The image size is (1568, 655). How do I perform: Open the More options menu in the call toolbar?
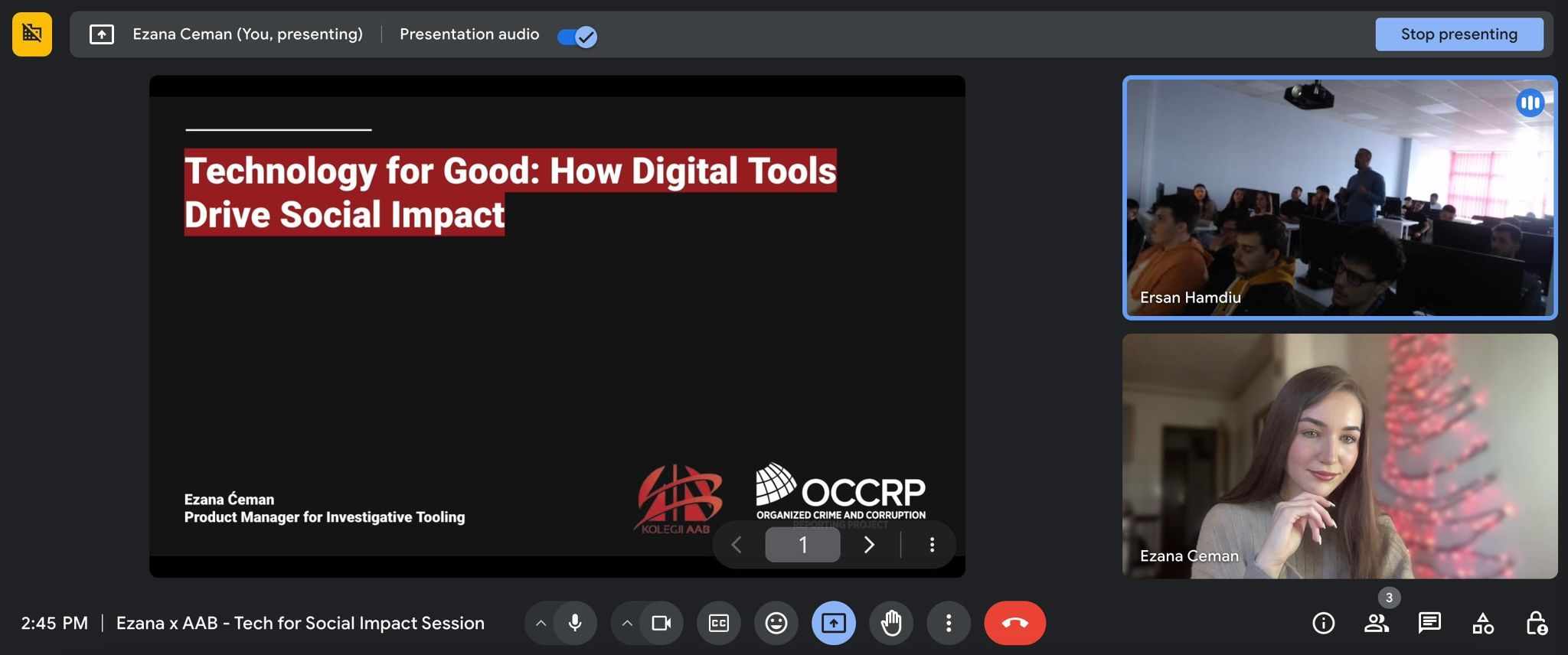tap(949, 623)
